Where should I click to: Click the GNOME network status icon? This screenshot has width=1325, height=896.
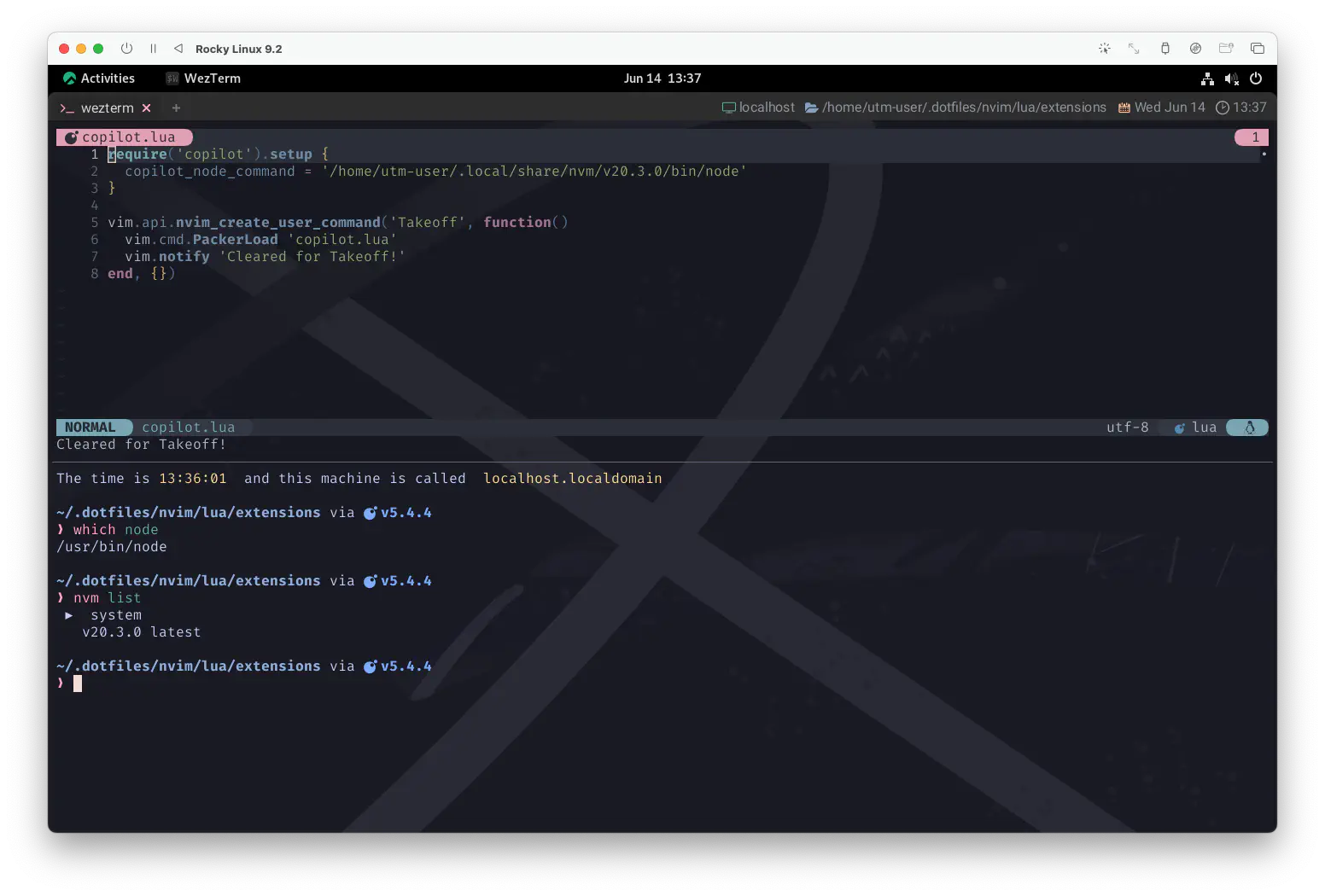(x=1207, y=79)
